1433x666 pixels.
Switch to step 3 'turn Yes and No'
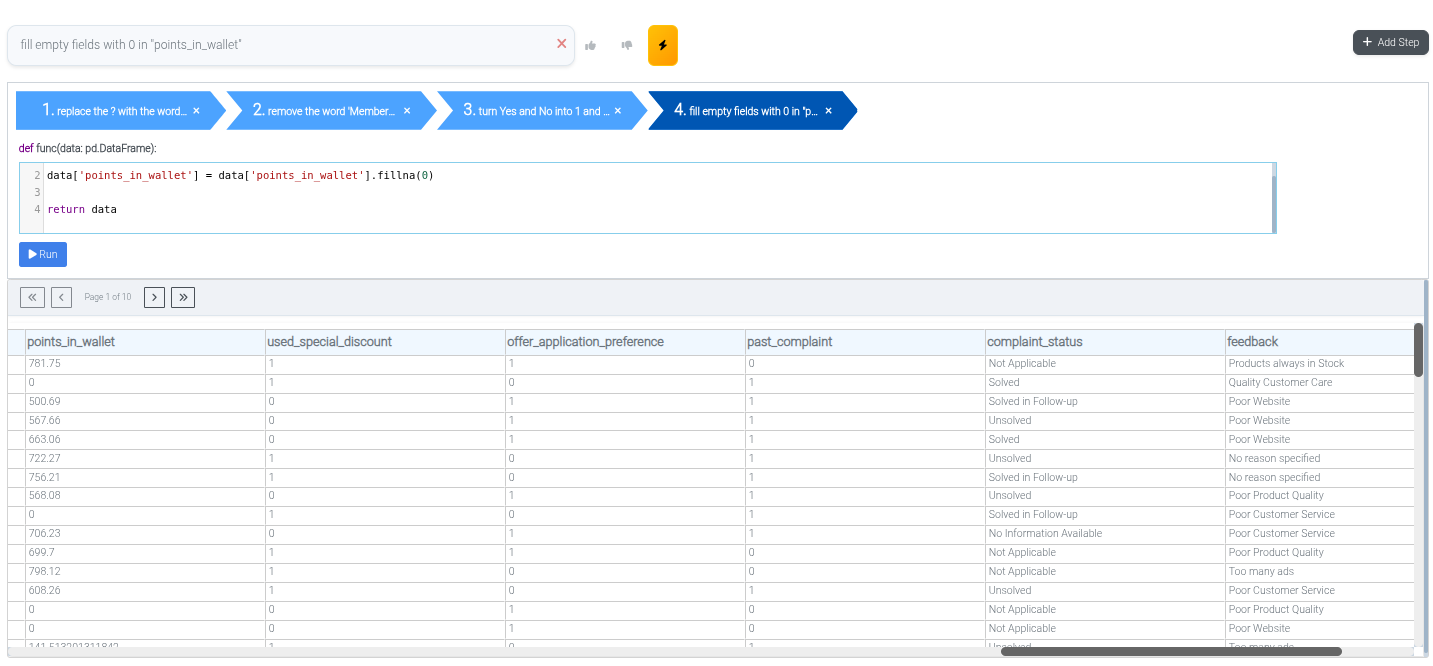[x=536, y=111]
